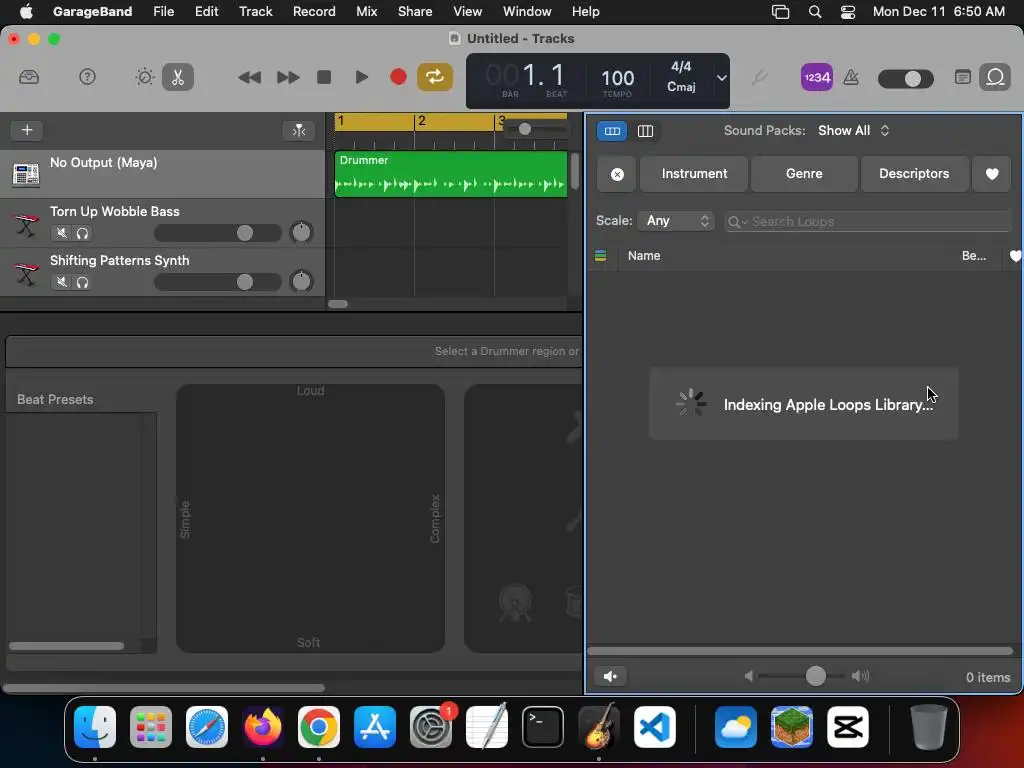Open the Record menu
1024x768 pixels.
pos(314,11)
